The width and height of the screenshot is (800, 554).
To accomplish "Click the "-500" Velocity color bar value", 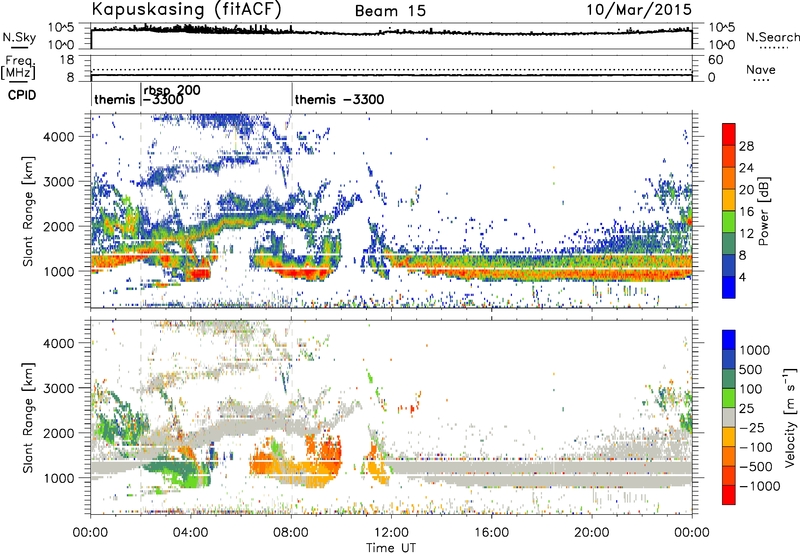I will tap(756, 466).
